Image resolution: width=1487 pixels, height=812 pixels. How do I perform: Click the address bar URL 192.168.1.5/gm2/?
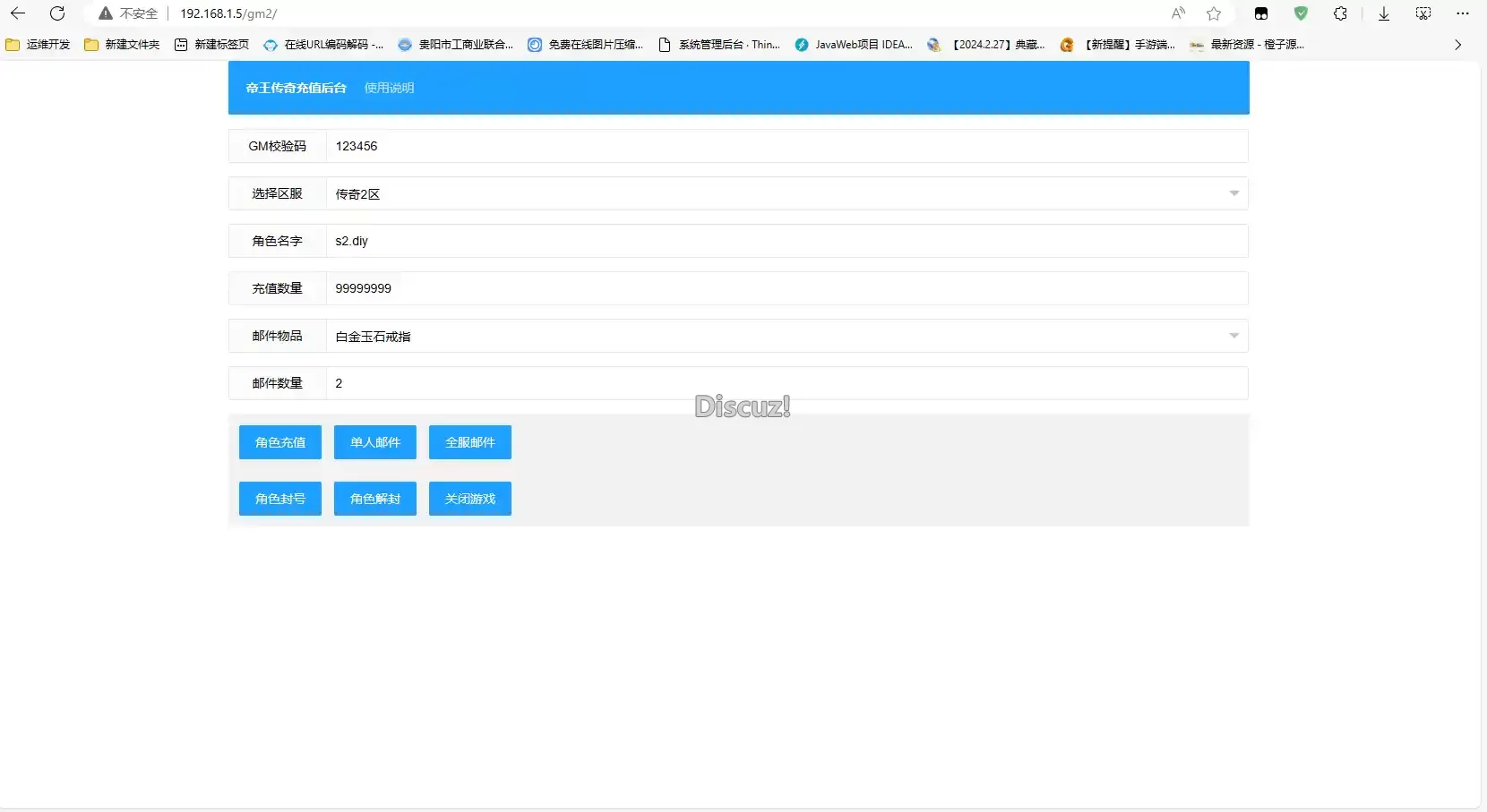pyautogui.click(x=228, y=13)
